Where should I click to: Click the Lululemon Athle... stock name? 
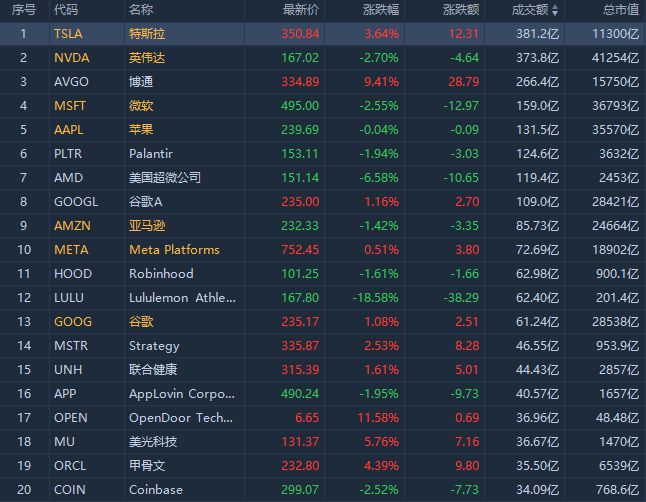coord(183,298)
